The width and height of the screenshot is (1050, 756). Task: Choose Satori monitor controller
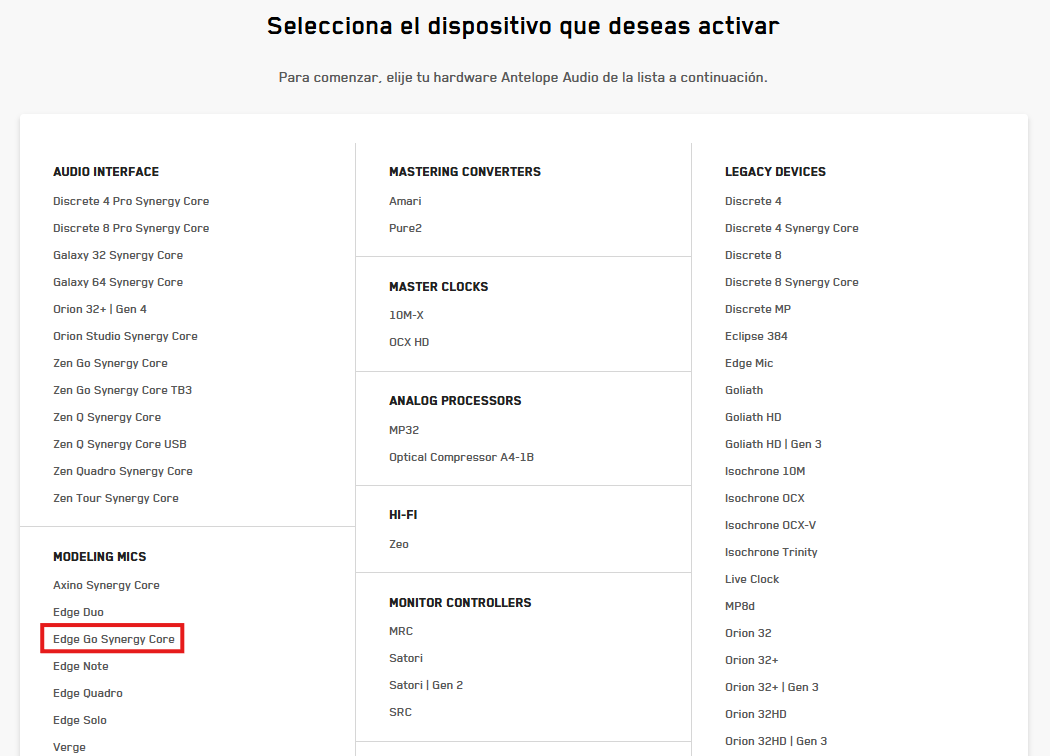point(406,658)
